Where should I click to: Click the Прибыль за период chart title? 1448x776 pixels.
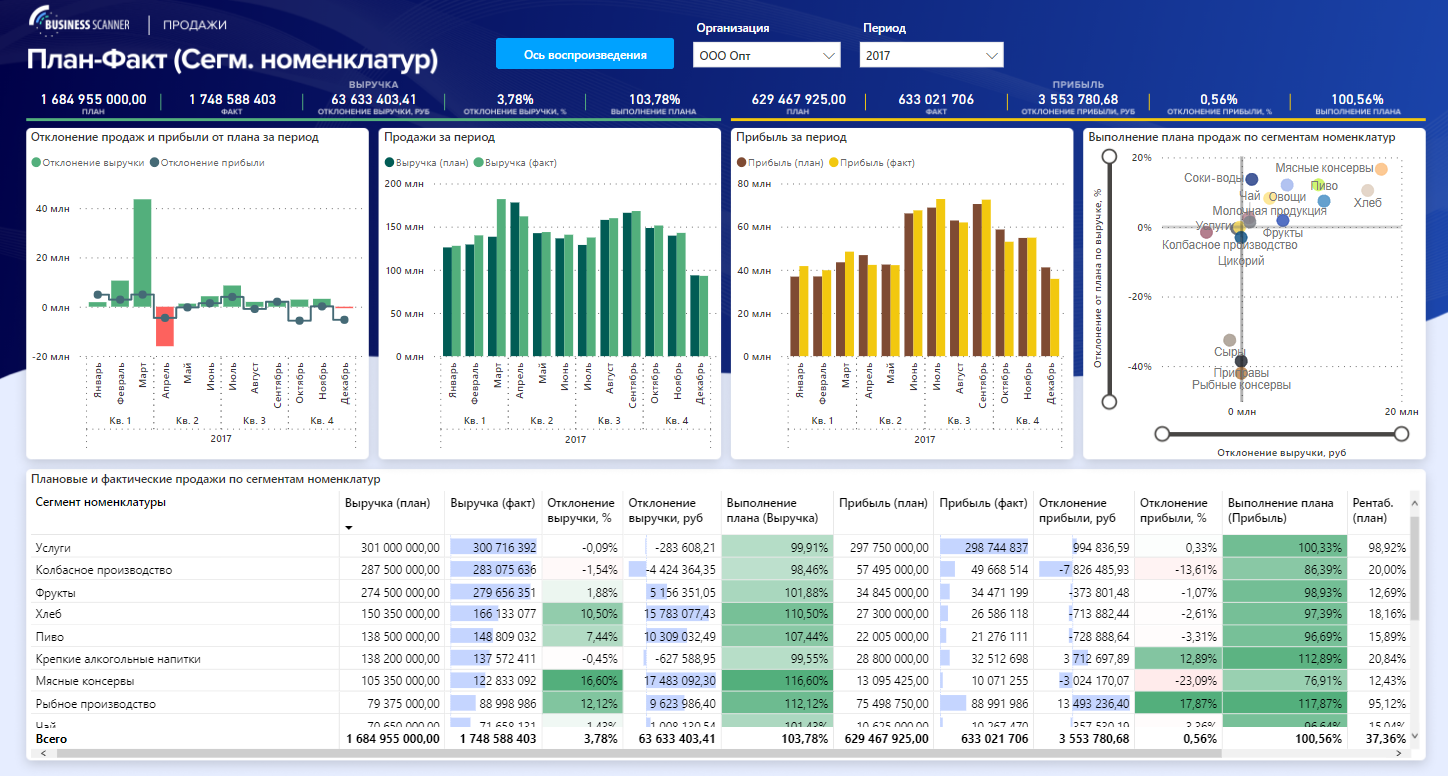click(x=791, y=137)
